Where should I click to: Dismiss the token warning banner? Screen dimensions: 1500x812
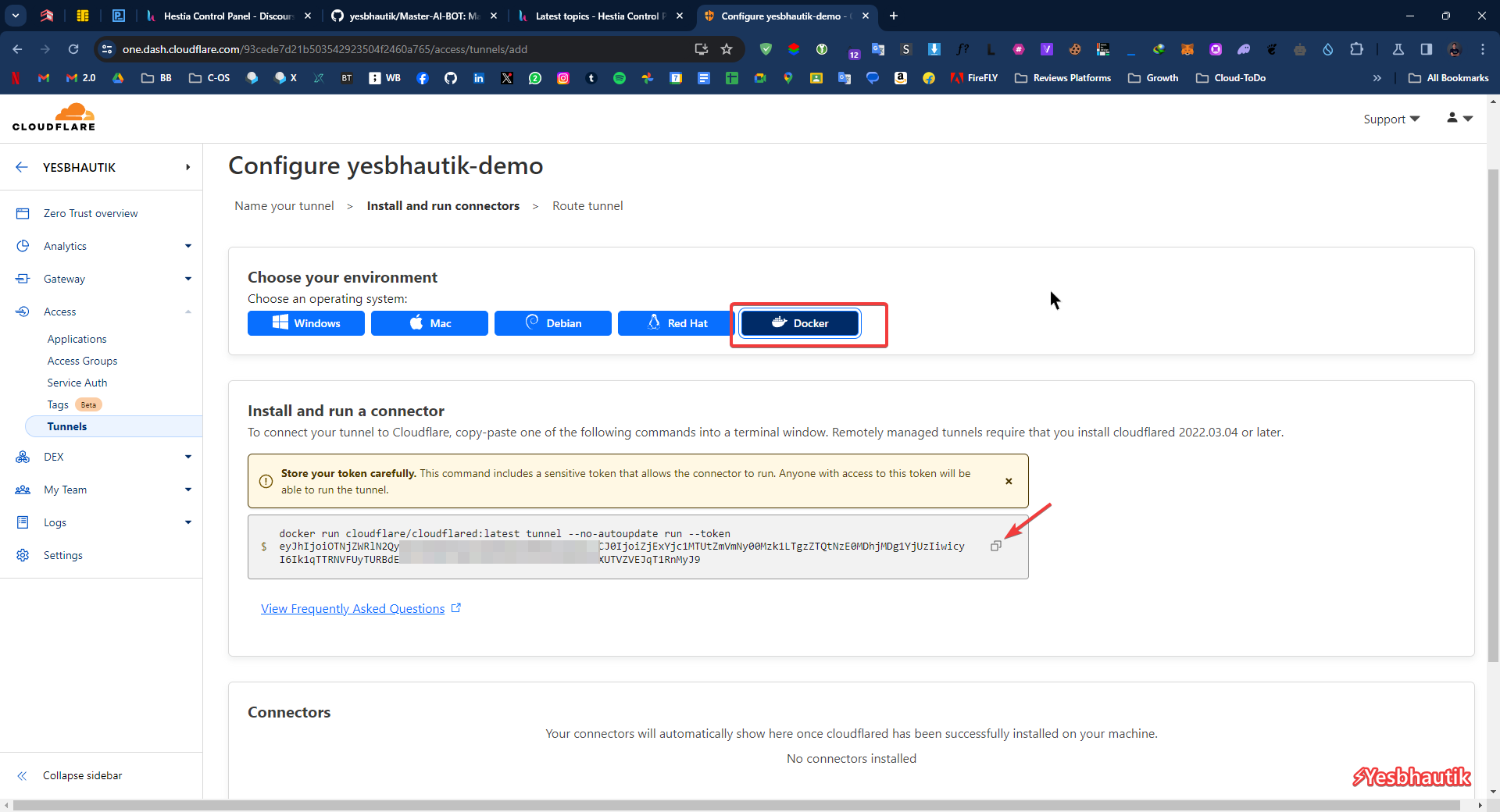(1009, 481)
